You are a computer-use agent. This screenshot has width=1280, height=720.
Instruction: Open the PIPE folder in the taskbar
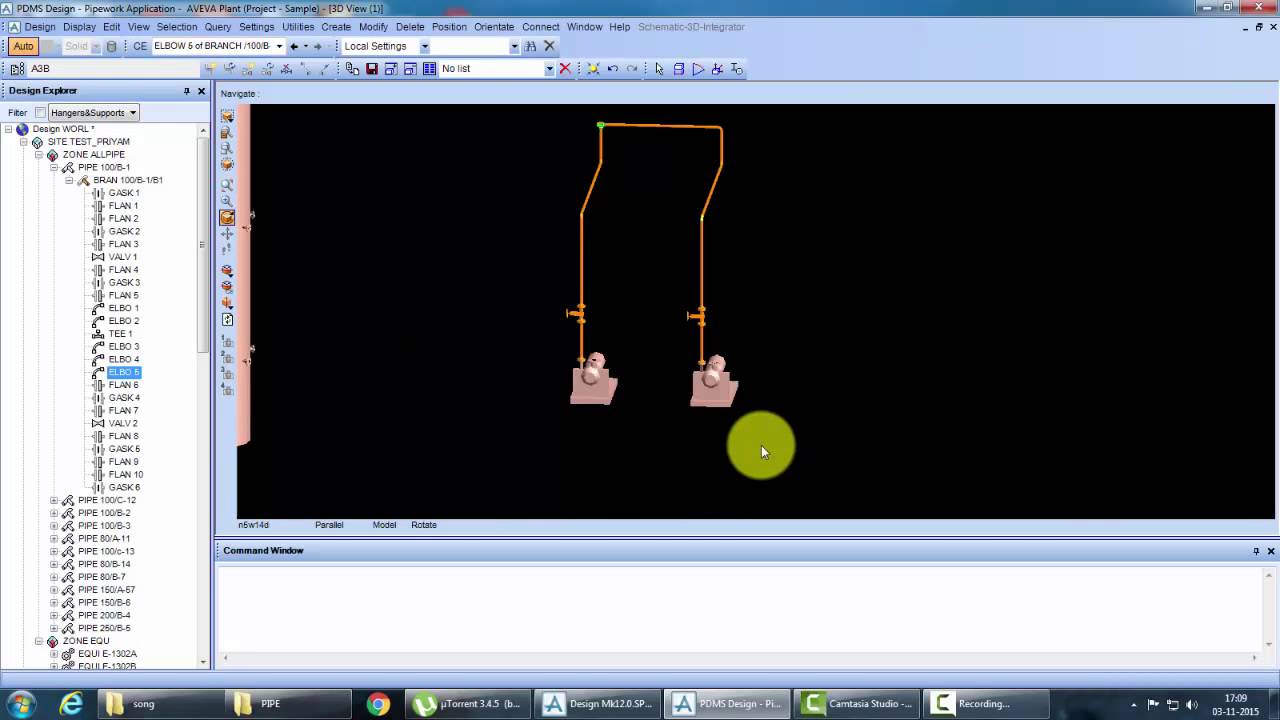pyautogui.click(x=289, y=704)
